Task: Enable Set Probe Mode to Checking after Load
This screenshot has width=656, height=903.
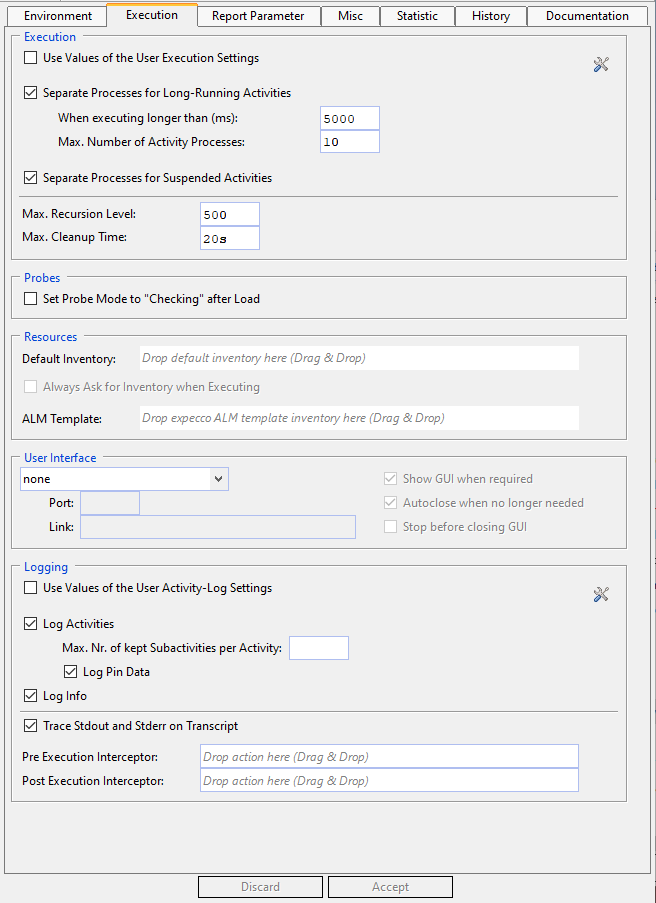Action: [31, 299]
